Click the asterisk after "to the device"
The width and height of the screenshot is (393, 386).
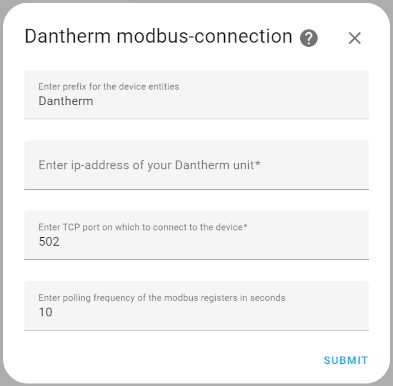point(245,226)
